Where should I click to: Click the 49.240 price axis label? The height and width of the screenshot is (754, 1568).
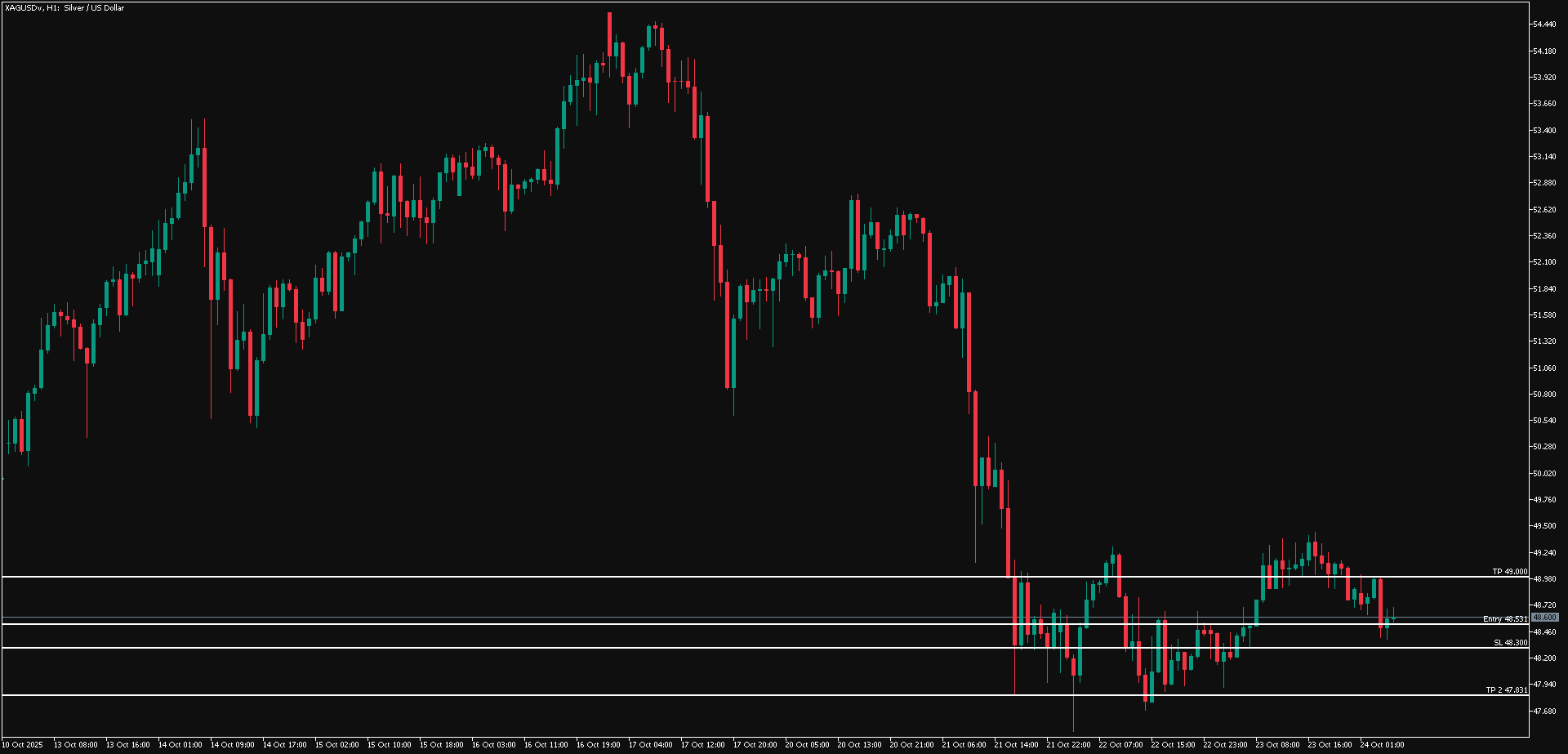tap(1543, 552)
